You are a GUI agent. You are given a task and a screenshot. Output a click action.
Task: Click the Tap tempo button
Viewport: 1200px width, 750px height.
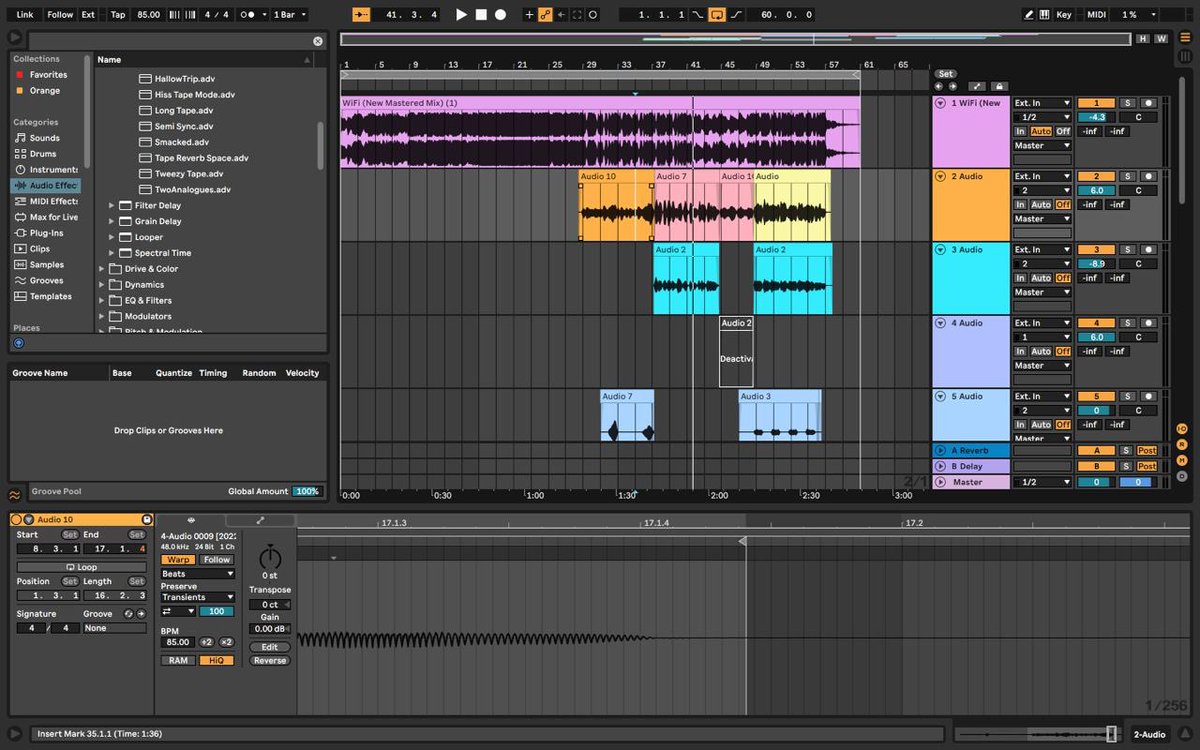tap(118, 15)
